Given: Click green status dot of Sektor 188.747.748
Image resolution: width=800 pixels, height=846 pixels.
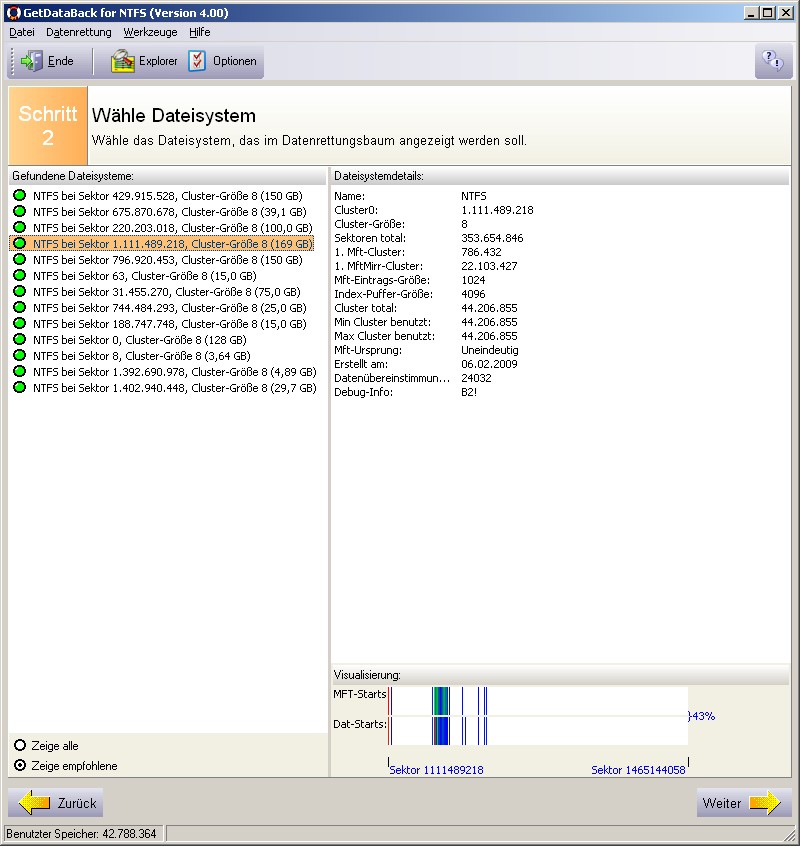Looking at the screenshot, I should pos(19,323).
